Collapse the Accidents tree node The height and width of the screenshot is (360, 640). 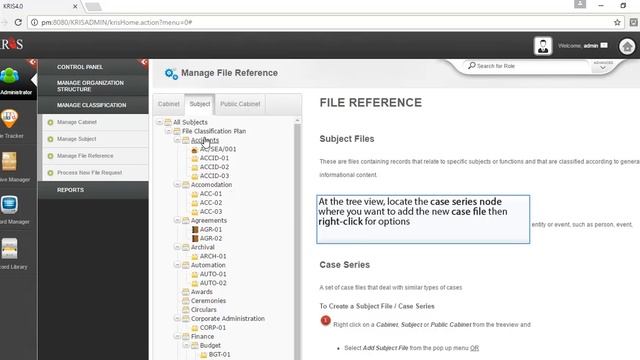pos(178,140)
